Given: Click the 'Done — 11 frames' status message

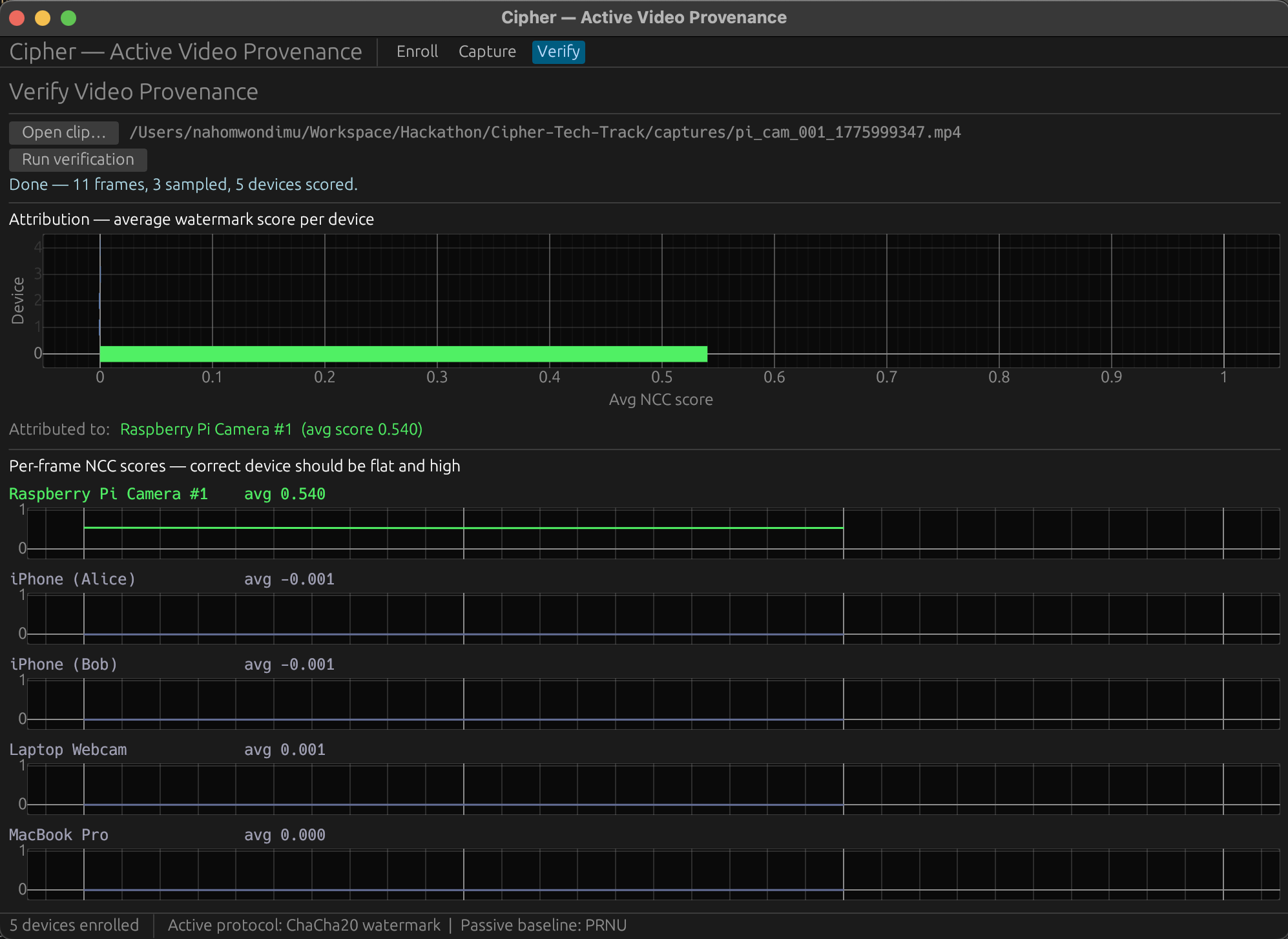Looking at the screenshot, I should pos(183,185).
